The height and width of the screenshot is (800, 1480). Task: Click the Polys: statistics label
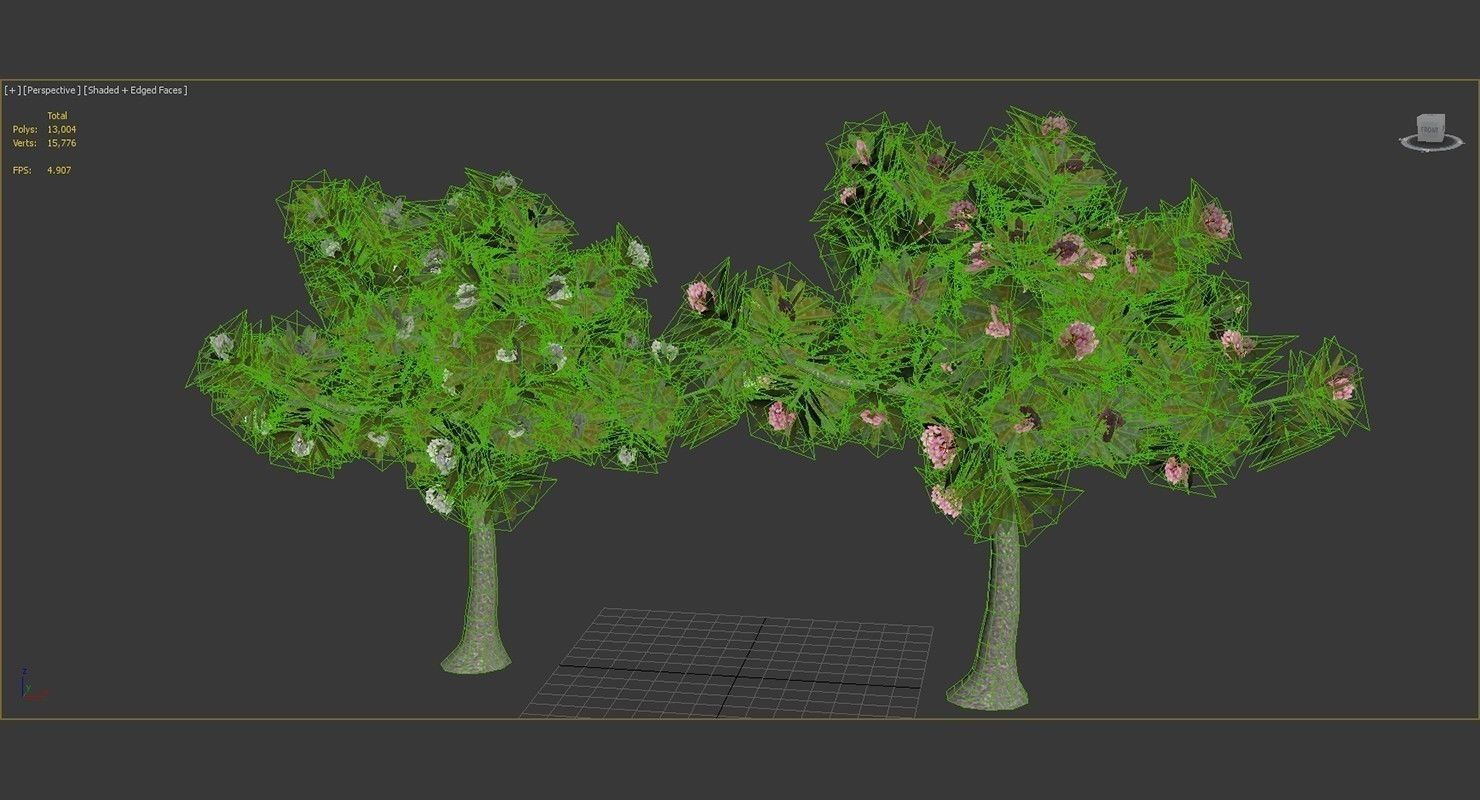24,129
